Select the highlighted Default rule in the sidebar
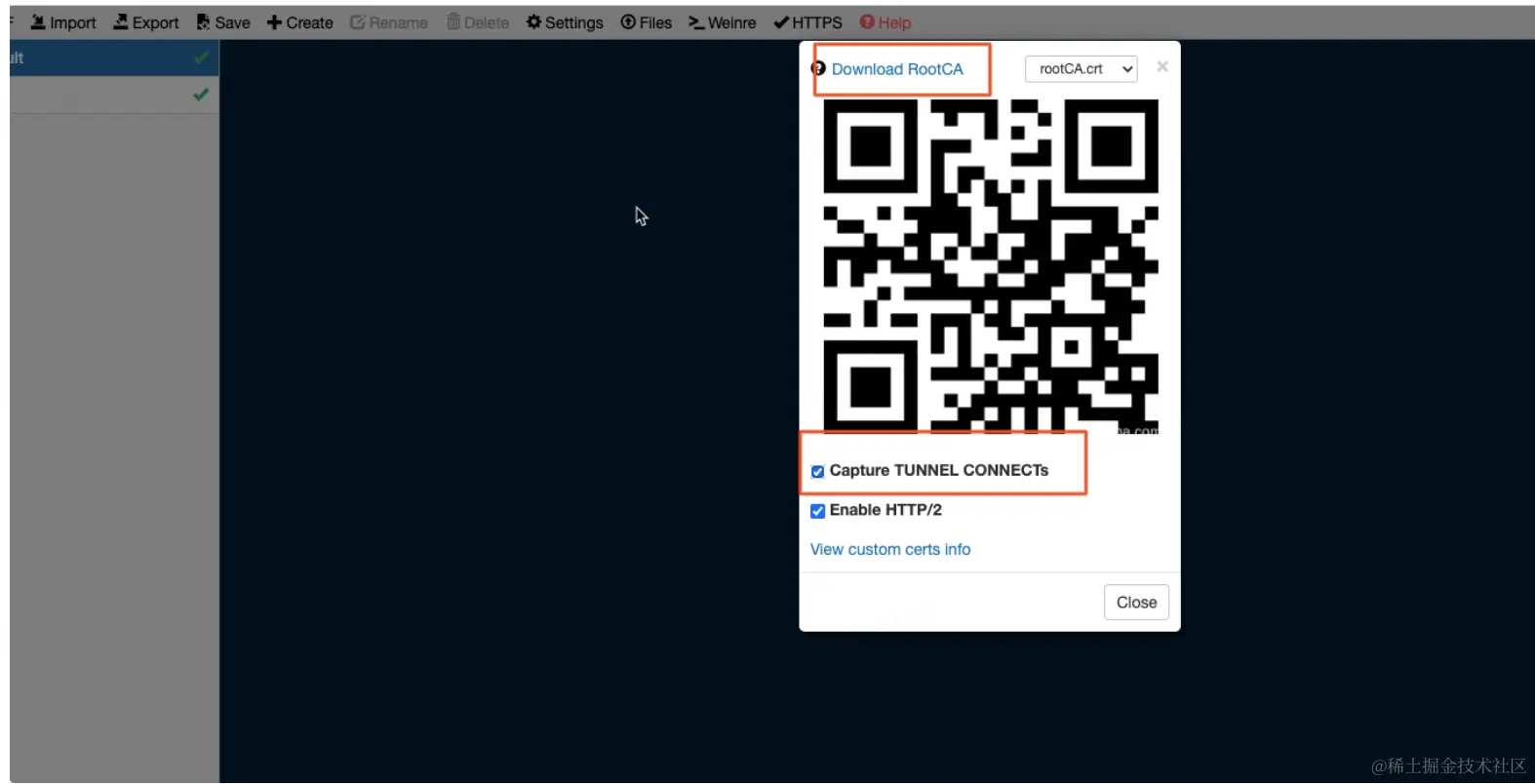 114,58
